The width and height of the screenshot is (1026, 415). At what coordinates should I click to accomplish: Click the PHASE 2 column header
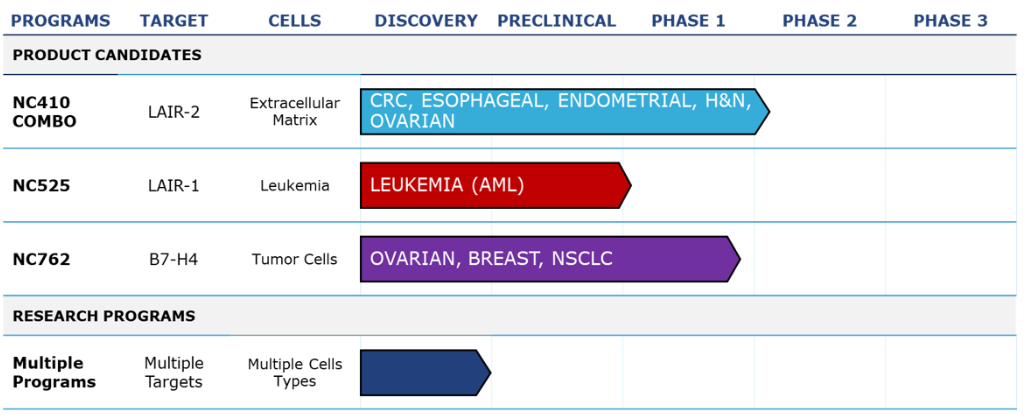(820, 21)
